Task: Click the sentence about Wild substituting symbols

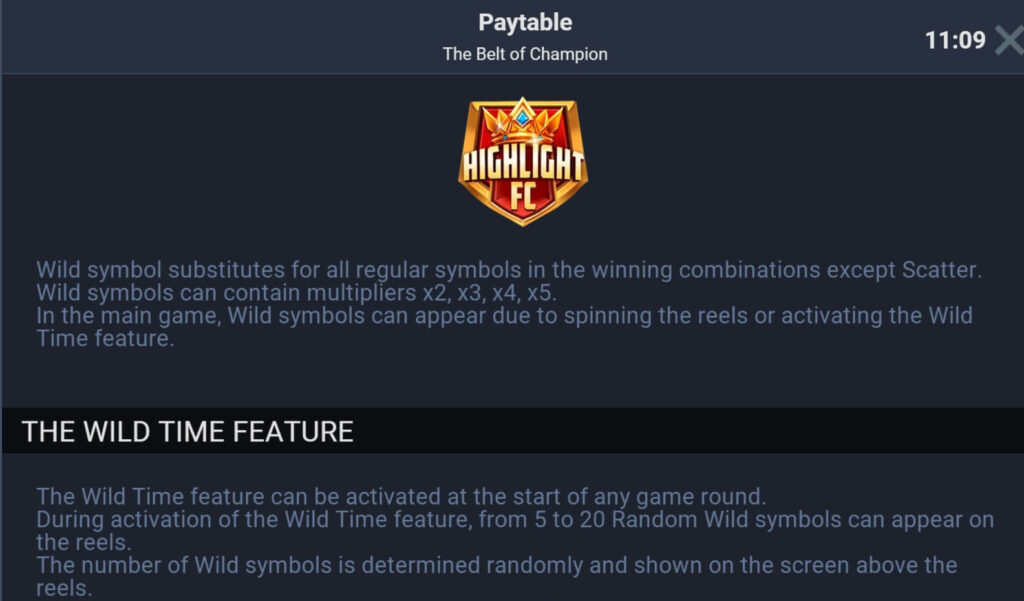Action: coord(509,270)
